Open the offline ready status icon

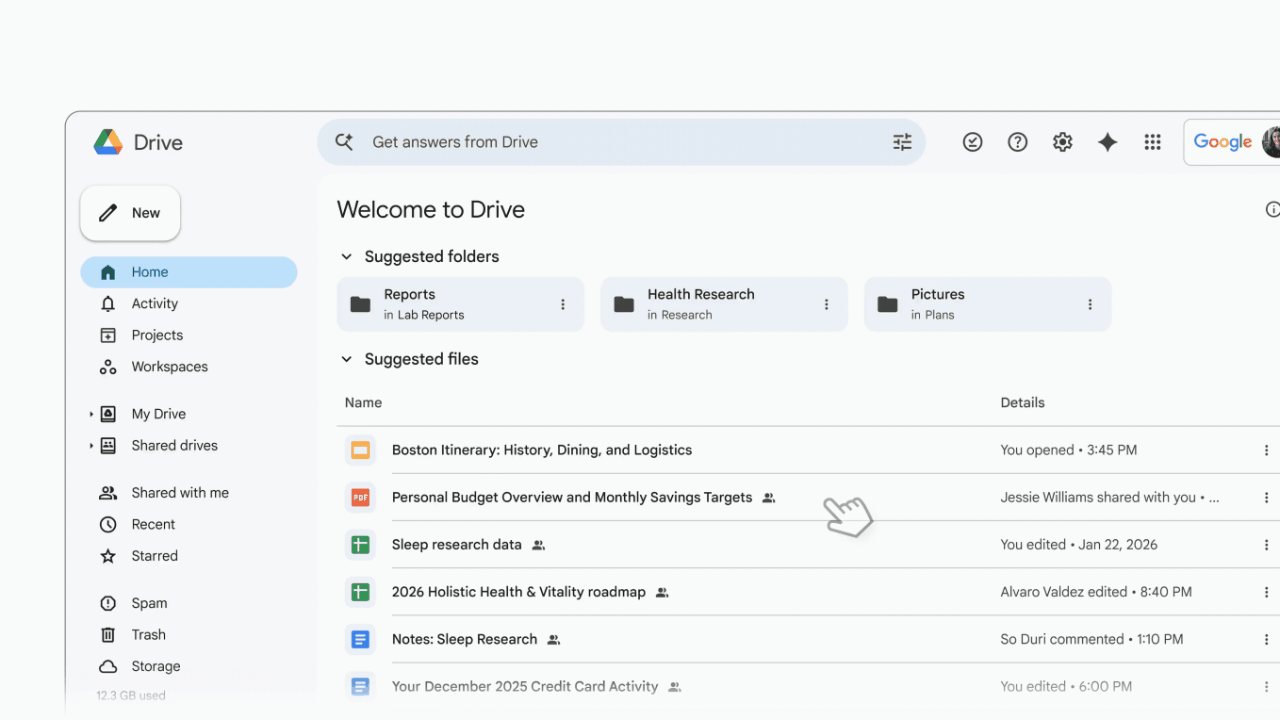[972, 142]
